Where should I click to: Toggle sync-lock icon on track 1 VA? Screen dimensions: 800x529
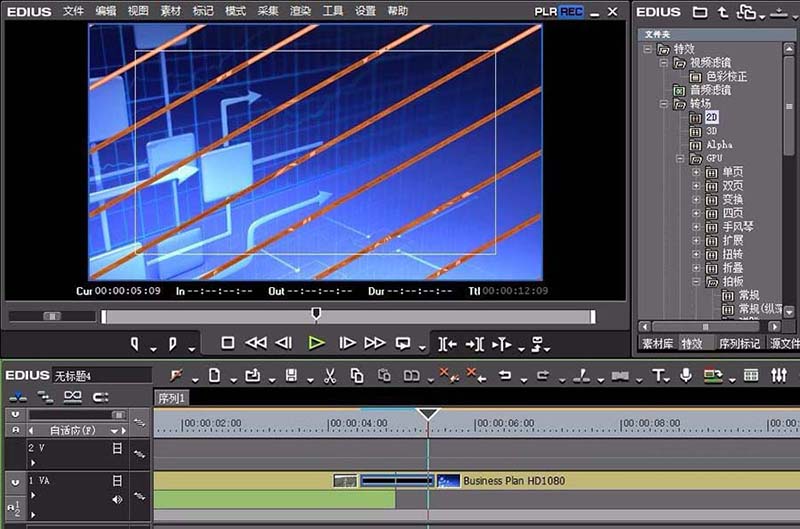(139, 495)
